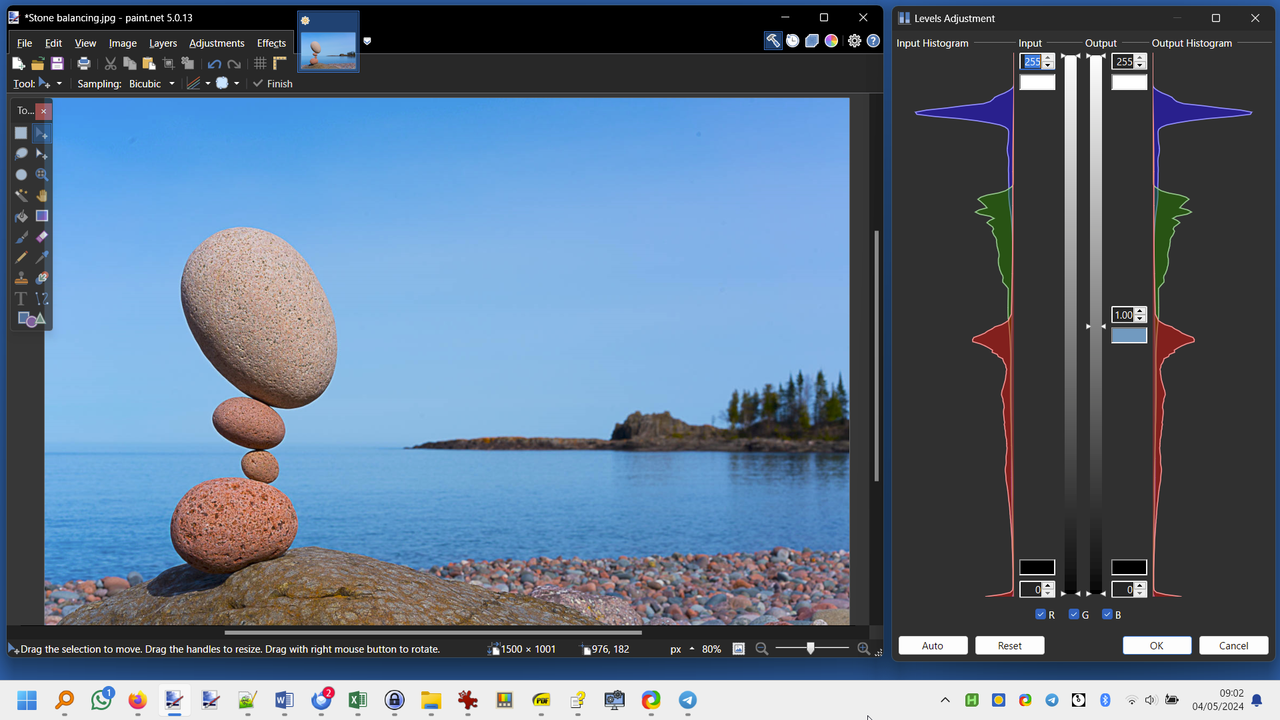Select the Eraser tool
Screen dimensions: 1280x720
click(x=43, y=236)
